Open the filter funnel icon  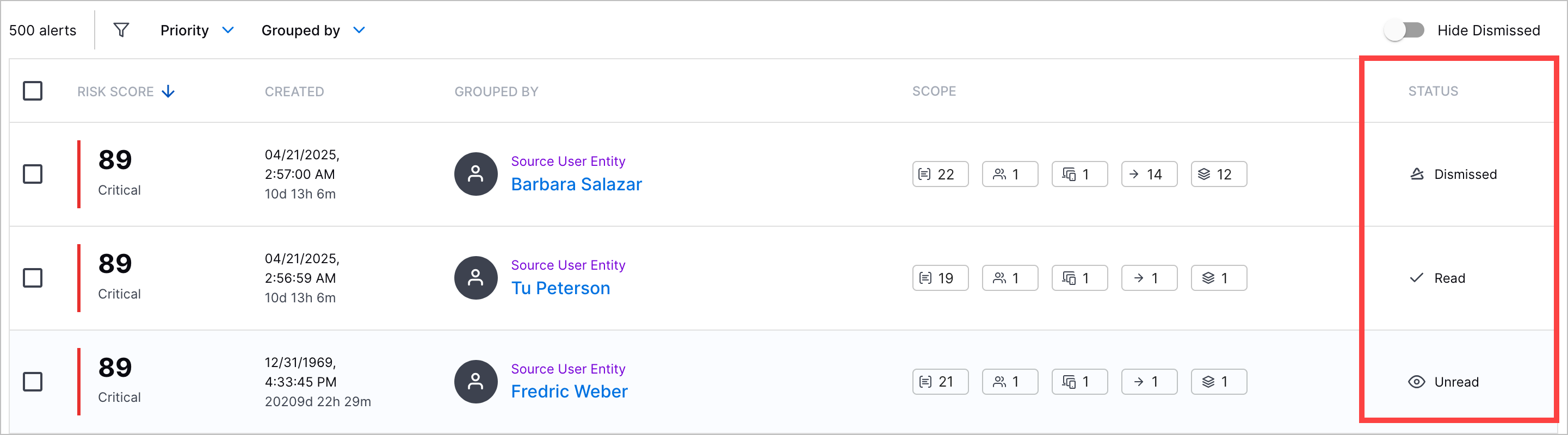[121, 30]
